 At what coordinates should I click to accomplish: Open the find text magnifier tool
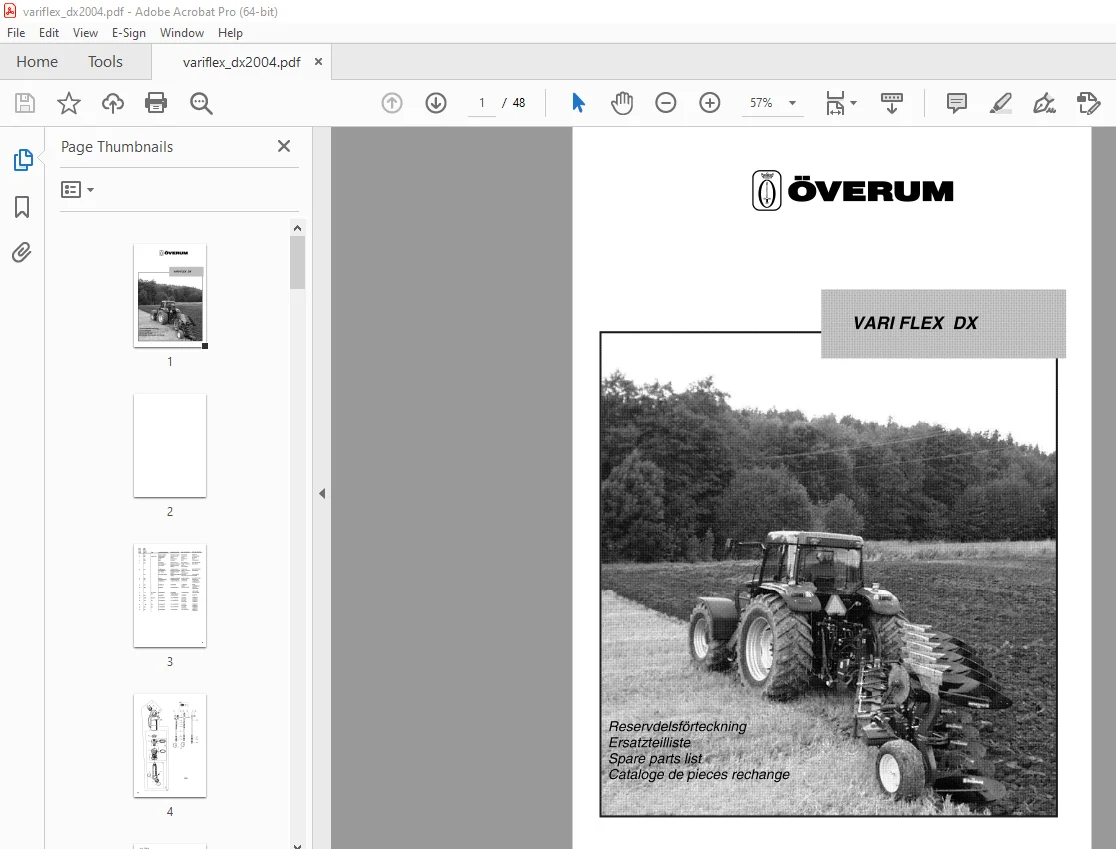[201, 103]
